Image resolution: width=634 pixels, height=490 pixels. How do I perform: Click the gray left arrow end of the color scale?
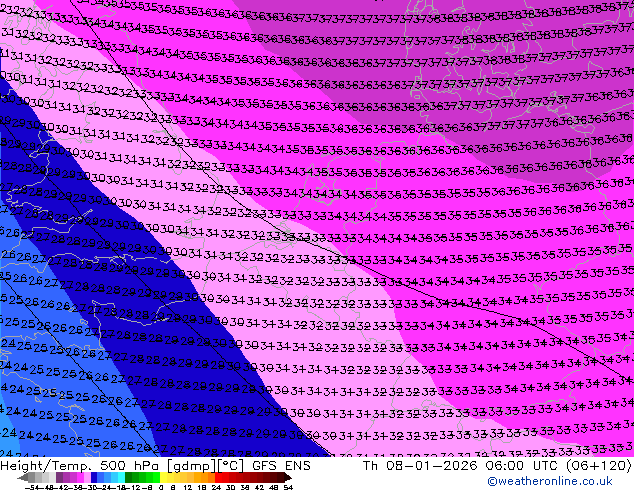[23, 478]
